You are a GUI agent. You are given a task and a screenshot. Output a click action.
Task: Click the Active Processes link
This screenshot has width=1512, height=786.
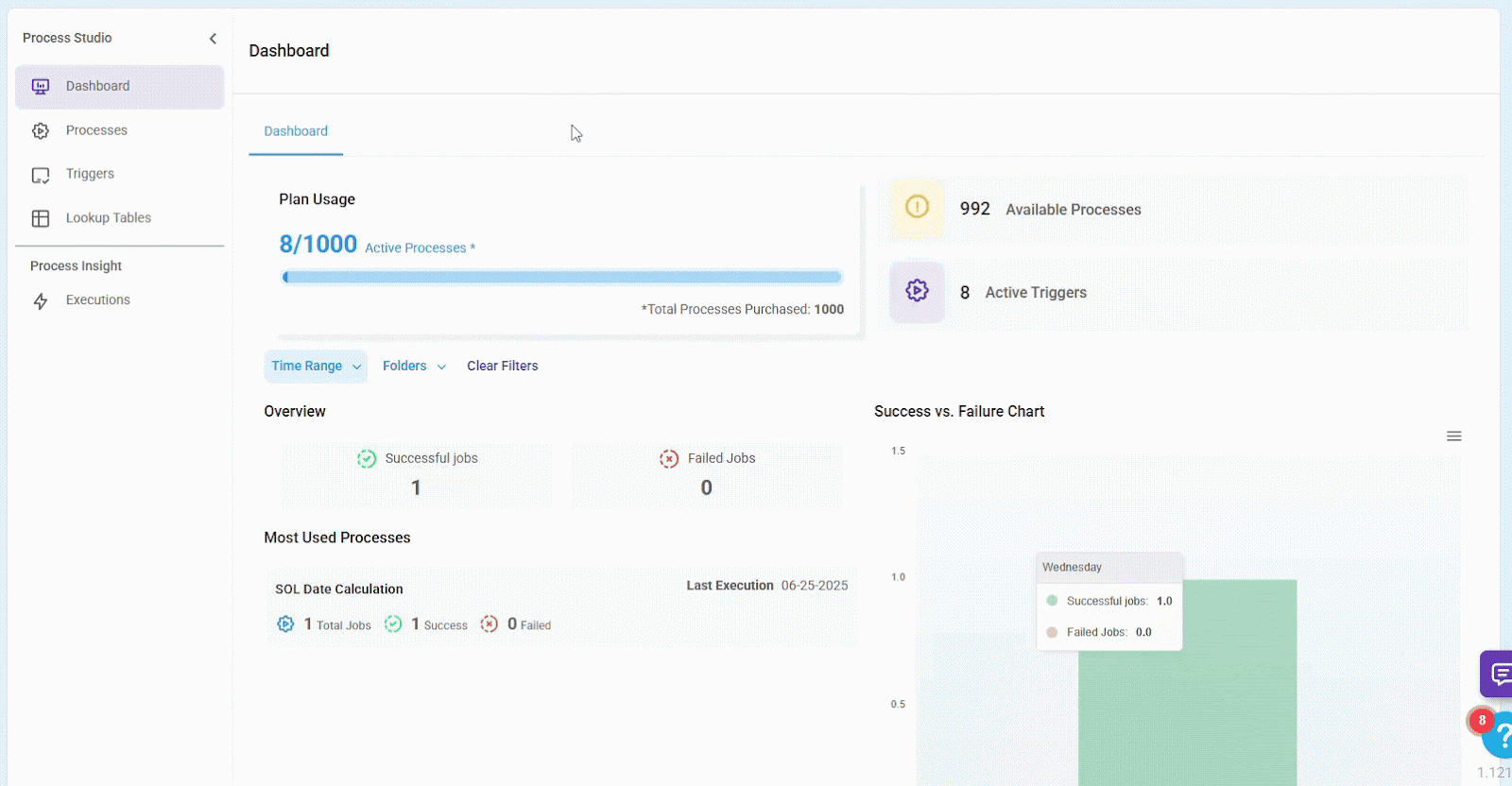click(416, 248)
